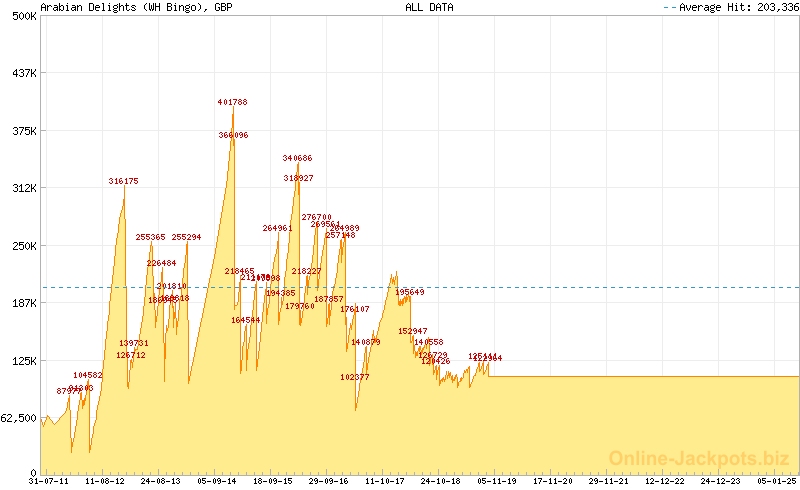Click the 500K y-axis label
This screenshot has width=800, height=490.
pyautogui.click(x=23, y=16)
